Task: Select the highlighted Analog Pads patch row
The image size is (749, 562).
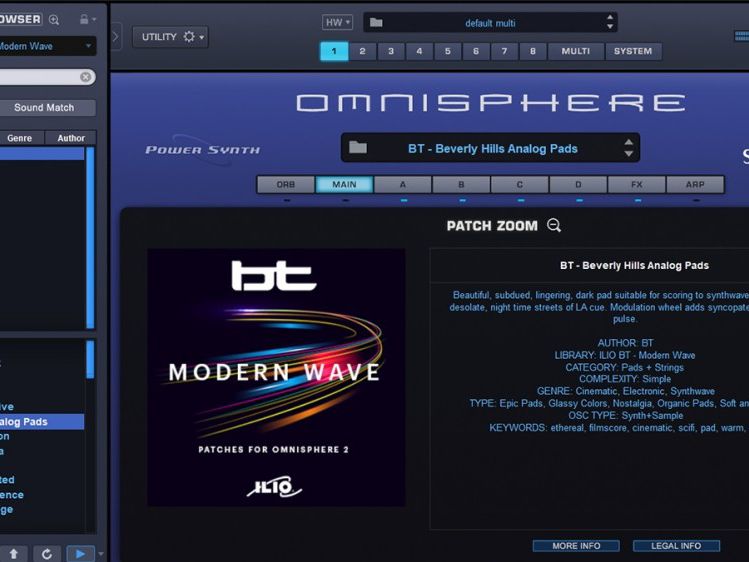Action: pyautogui.click(x=42, y=422)
